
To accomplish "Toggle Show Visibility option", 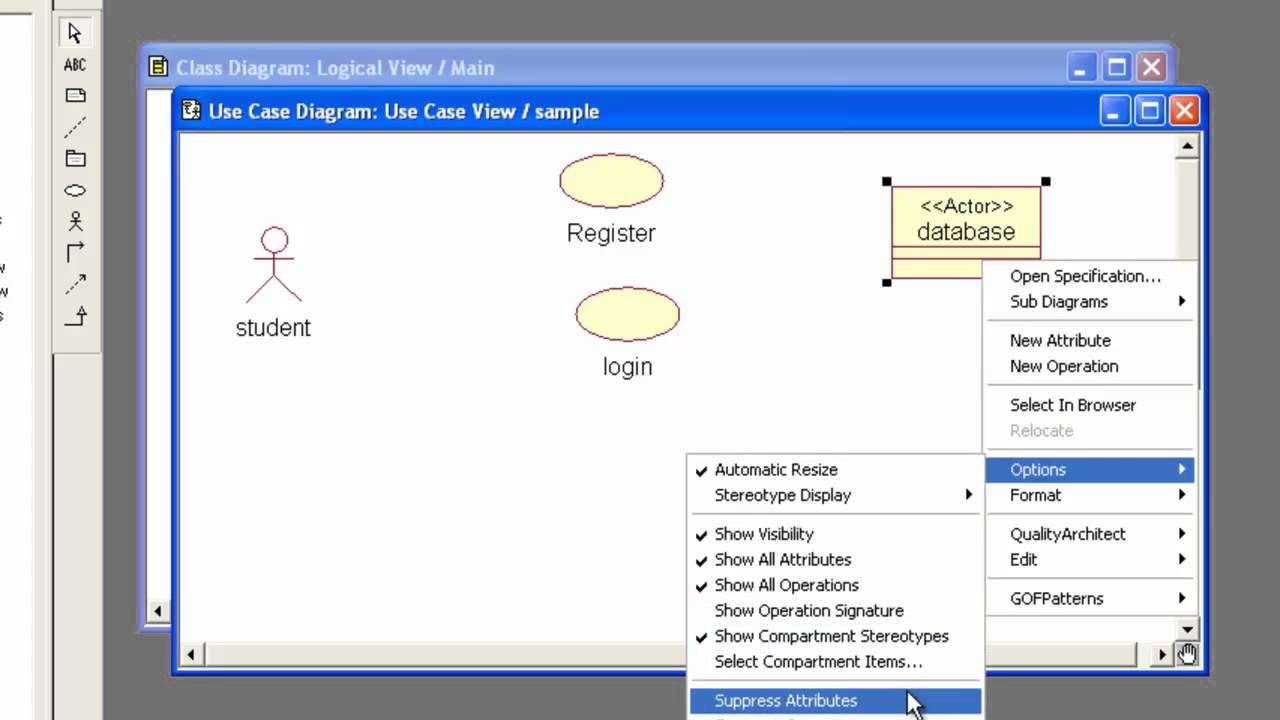I will [835, 534].
